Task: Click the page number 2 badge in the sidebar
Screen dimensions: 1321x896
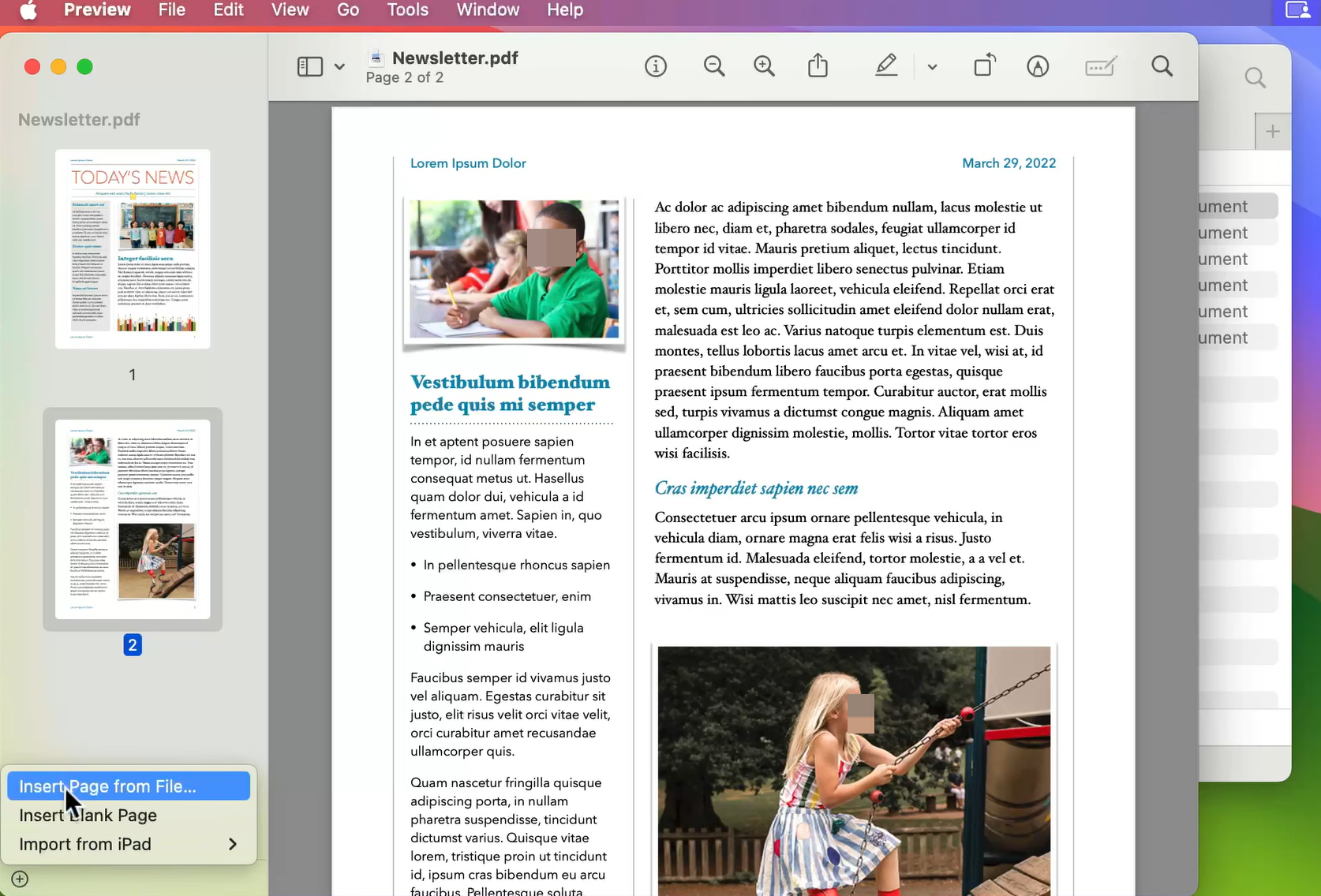Action: (133, 645)
